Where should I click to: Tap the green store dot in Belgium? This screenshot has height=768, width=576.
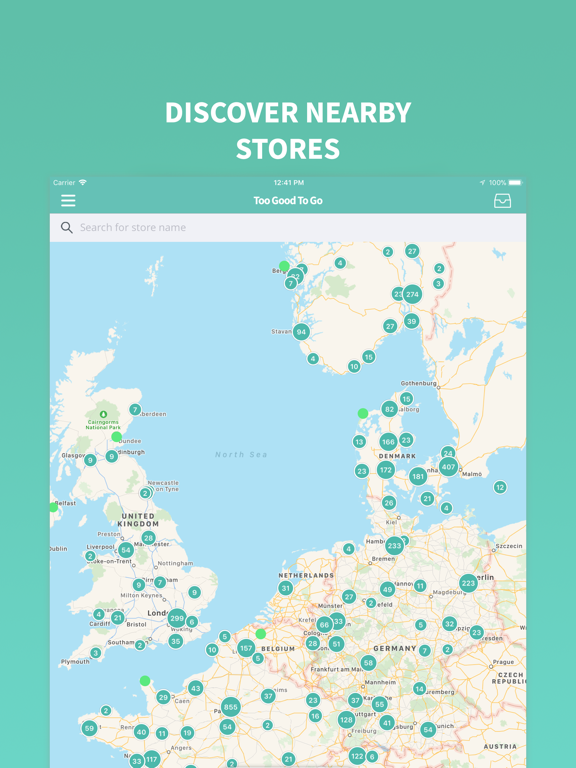(x=261, y=634)
